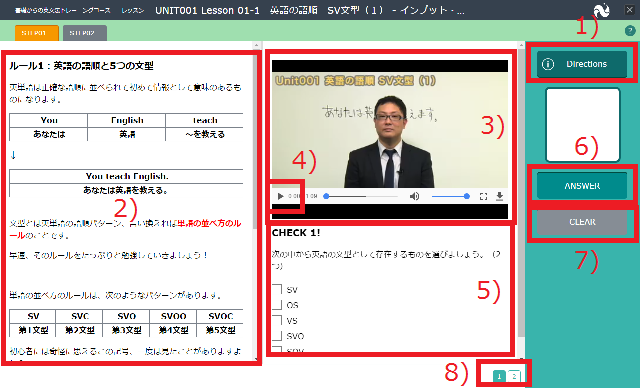Select the SVO checkbox
This screenshot has height=388, width=640.
click(x=277, y=336)
